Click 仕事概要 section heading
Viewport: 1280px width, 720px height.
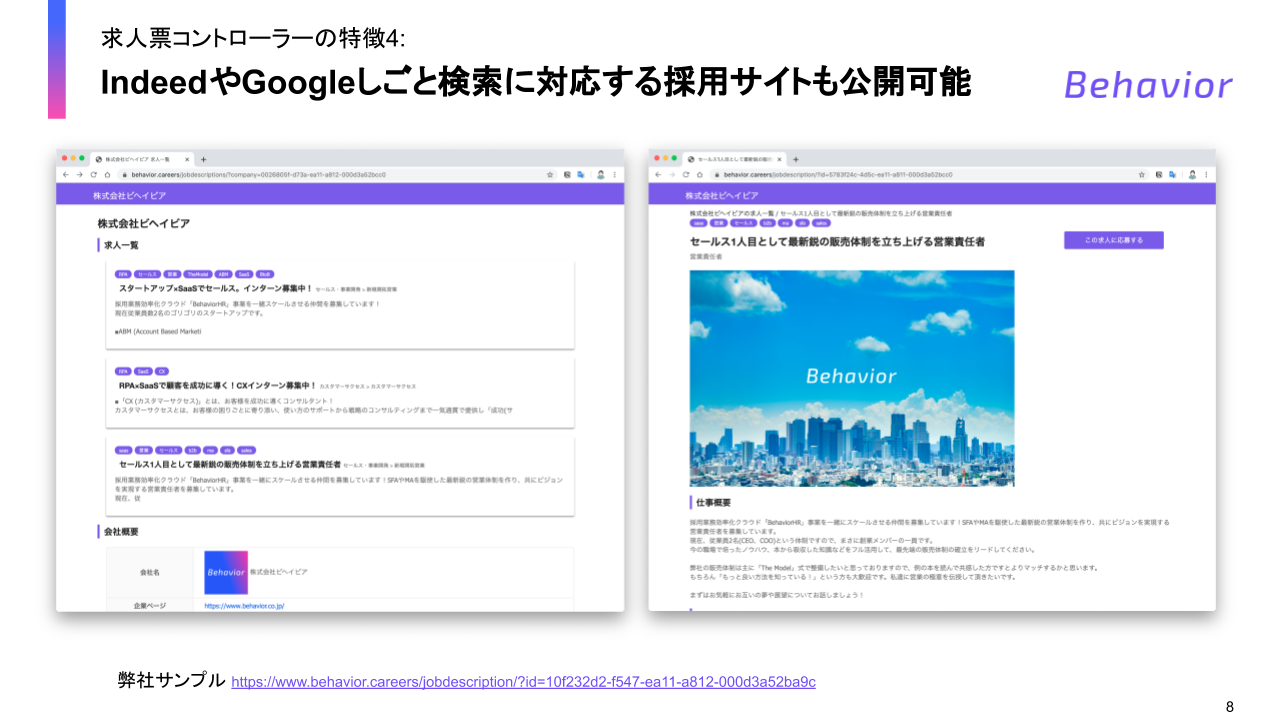click(713, 503)
